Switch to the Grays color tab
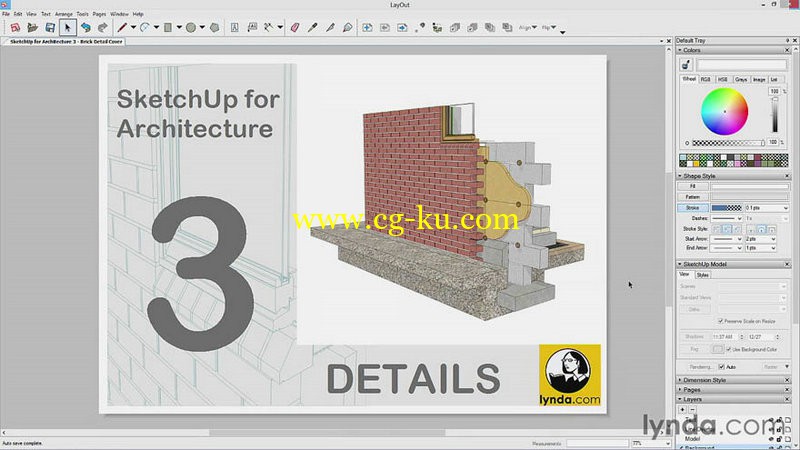 click(741, 80)
